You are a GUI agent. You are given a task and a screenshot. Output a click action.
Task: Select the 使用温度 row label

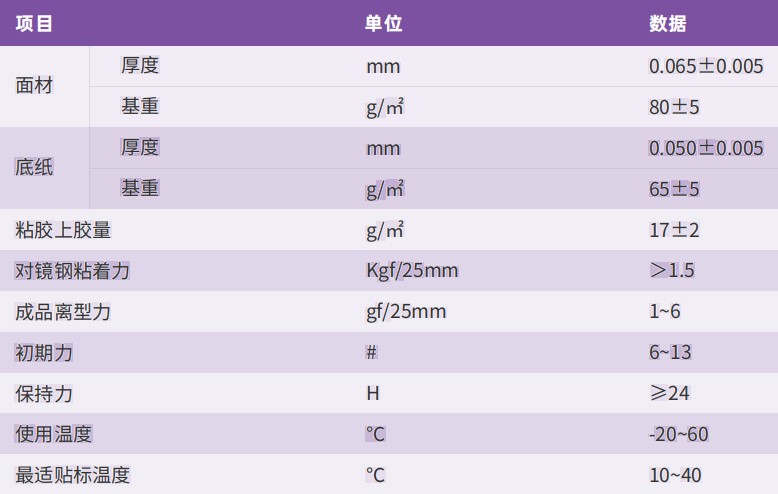coord(54,434)
